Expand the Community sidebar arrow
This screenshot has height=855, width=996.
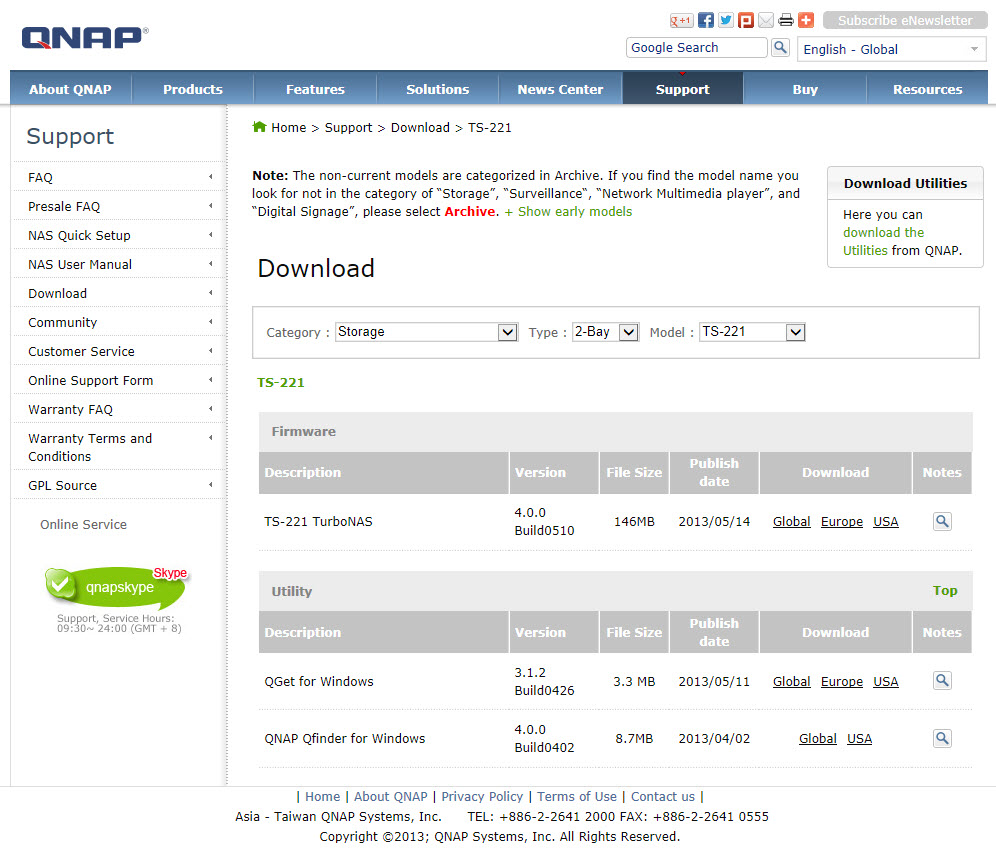pos(210,322)
